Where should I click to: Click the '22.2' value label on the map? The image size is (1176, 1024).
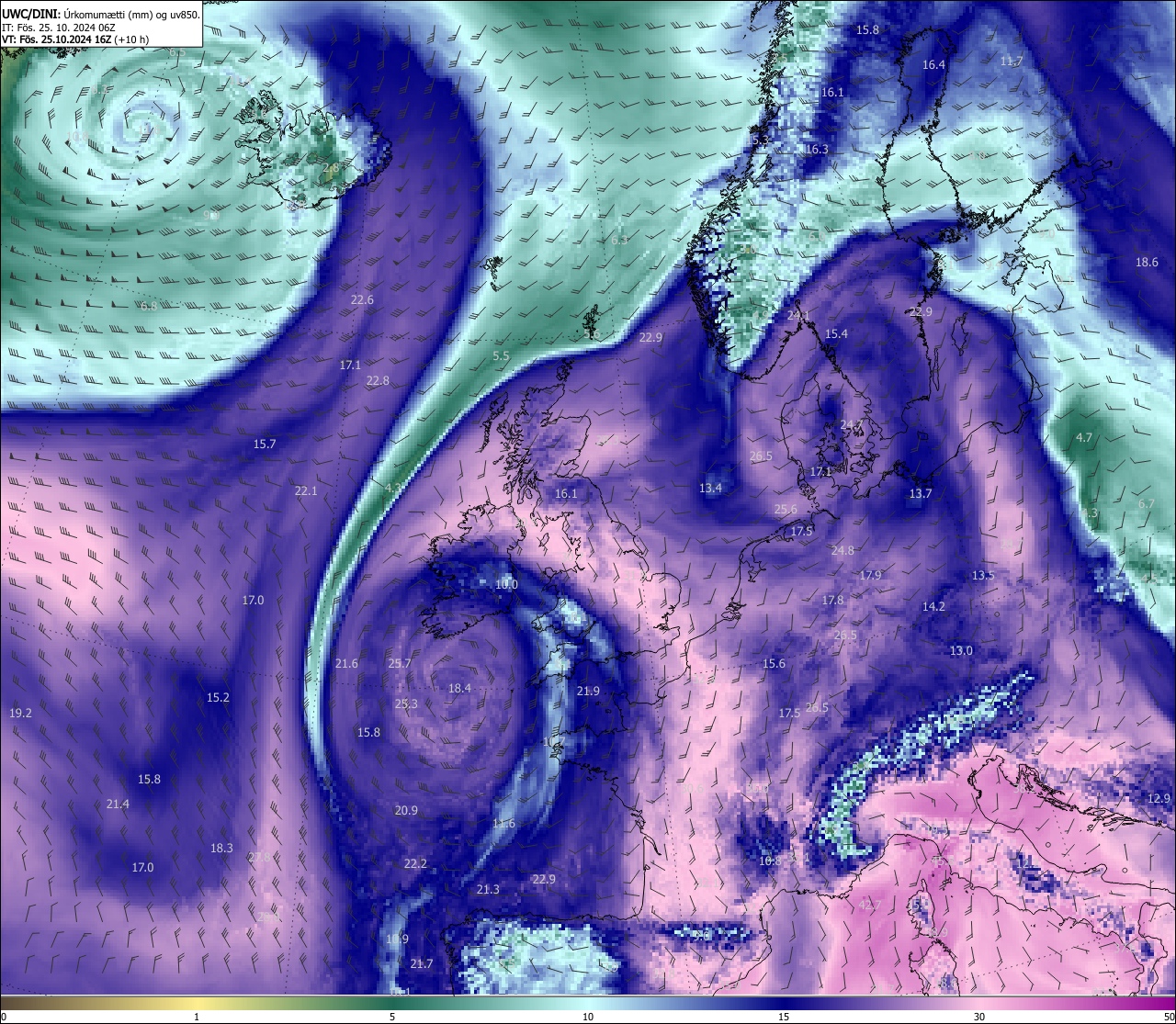pyautogui.click(x=415, y=863)
